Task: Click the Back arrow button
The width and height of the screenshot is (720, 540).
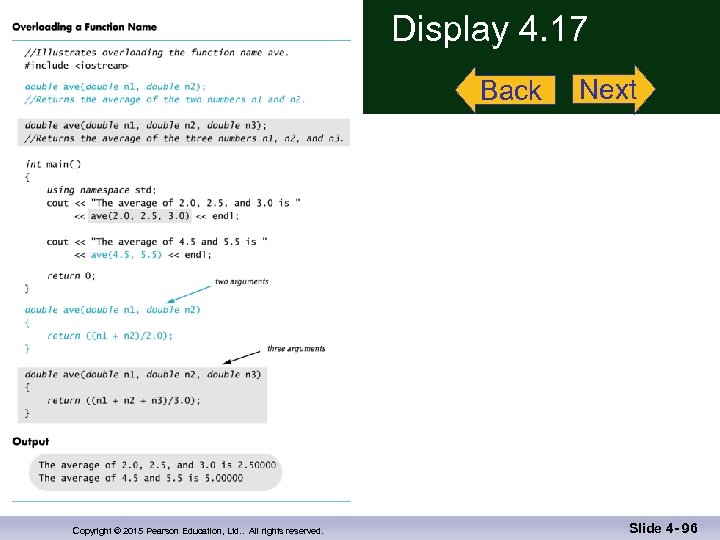Action: click(x=506, y=90)
